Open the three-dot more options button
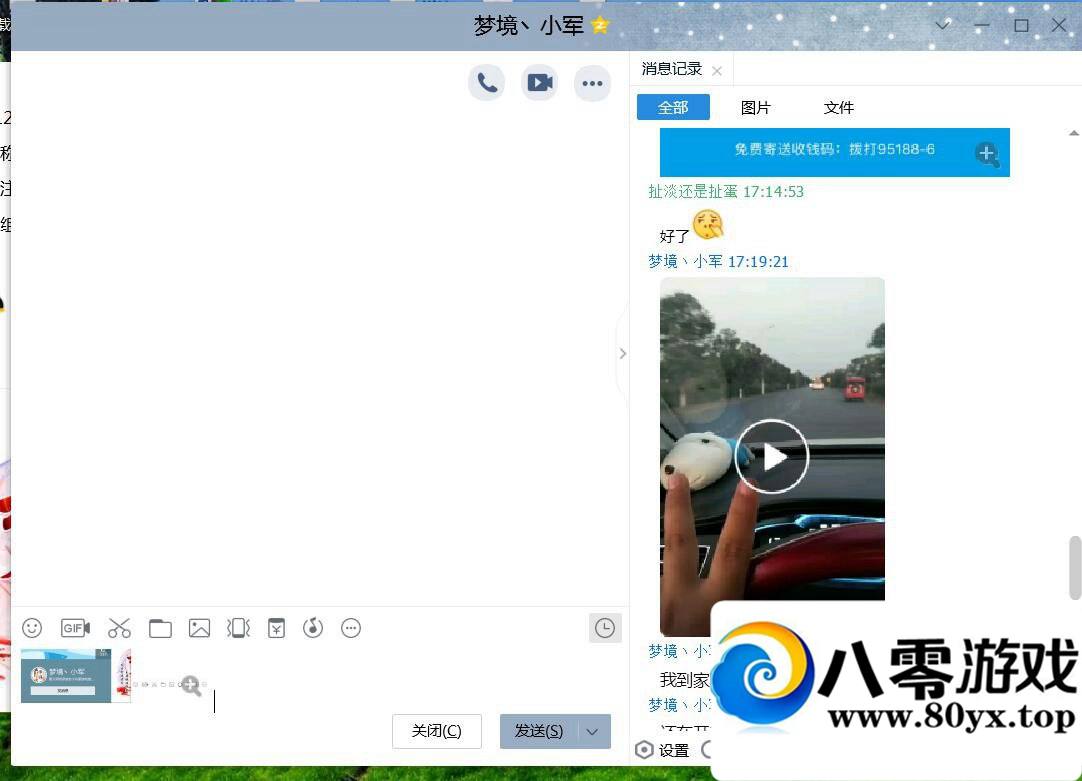Screen dimensions: 1082x781 [592, 83]
